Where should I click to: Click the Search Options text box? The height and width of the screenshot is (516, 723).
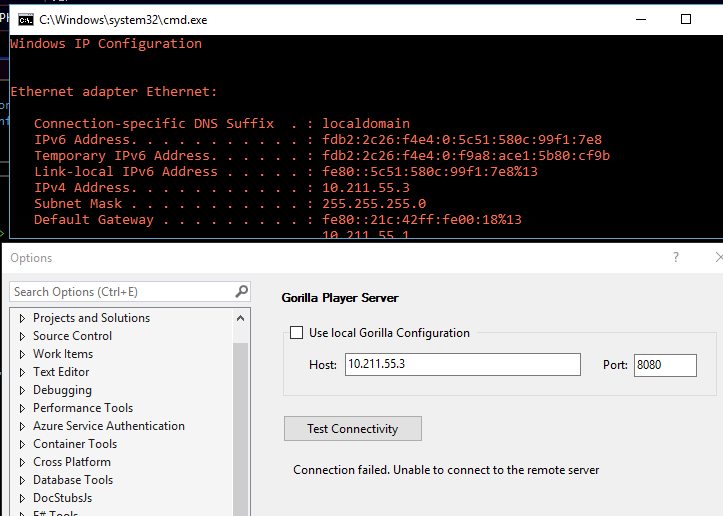[130, 291]
